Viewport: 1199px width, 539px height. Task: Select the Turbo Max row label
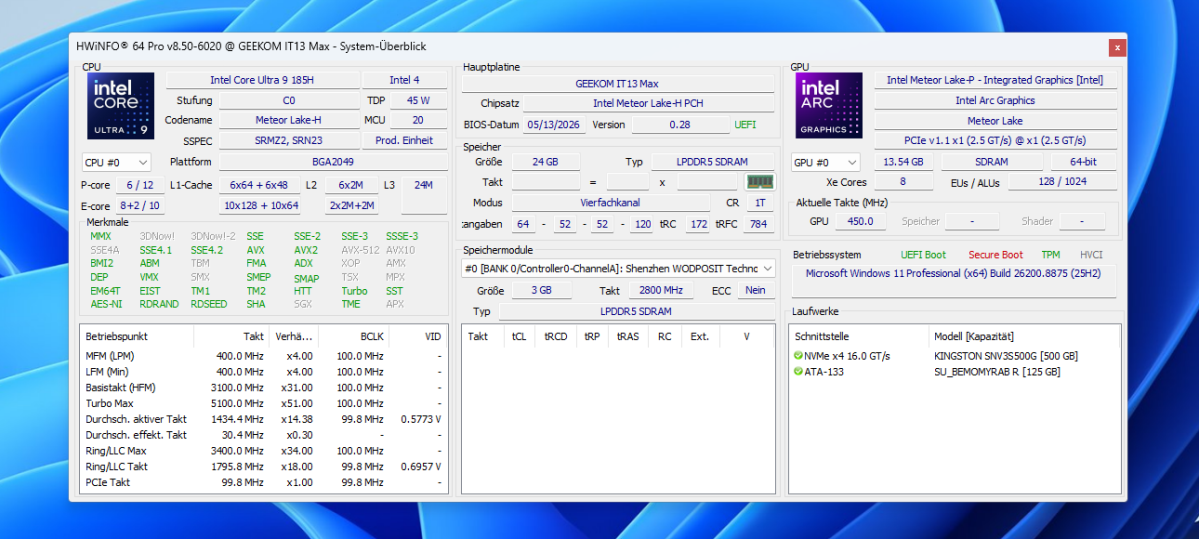(109, 403)
